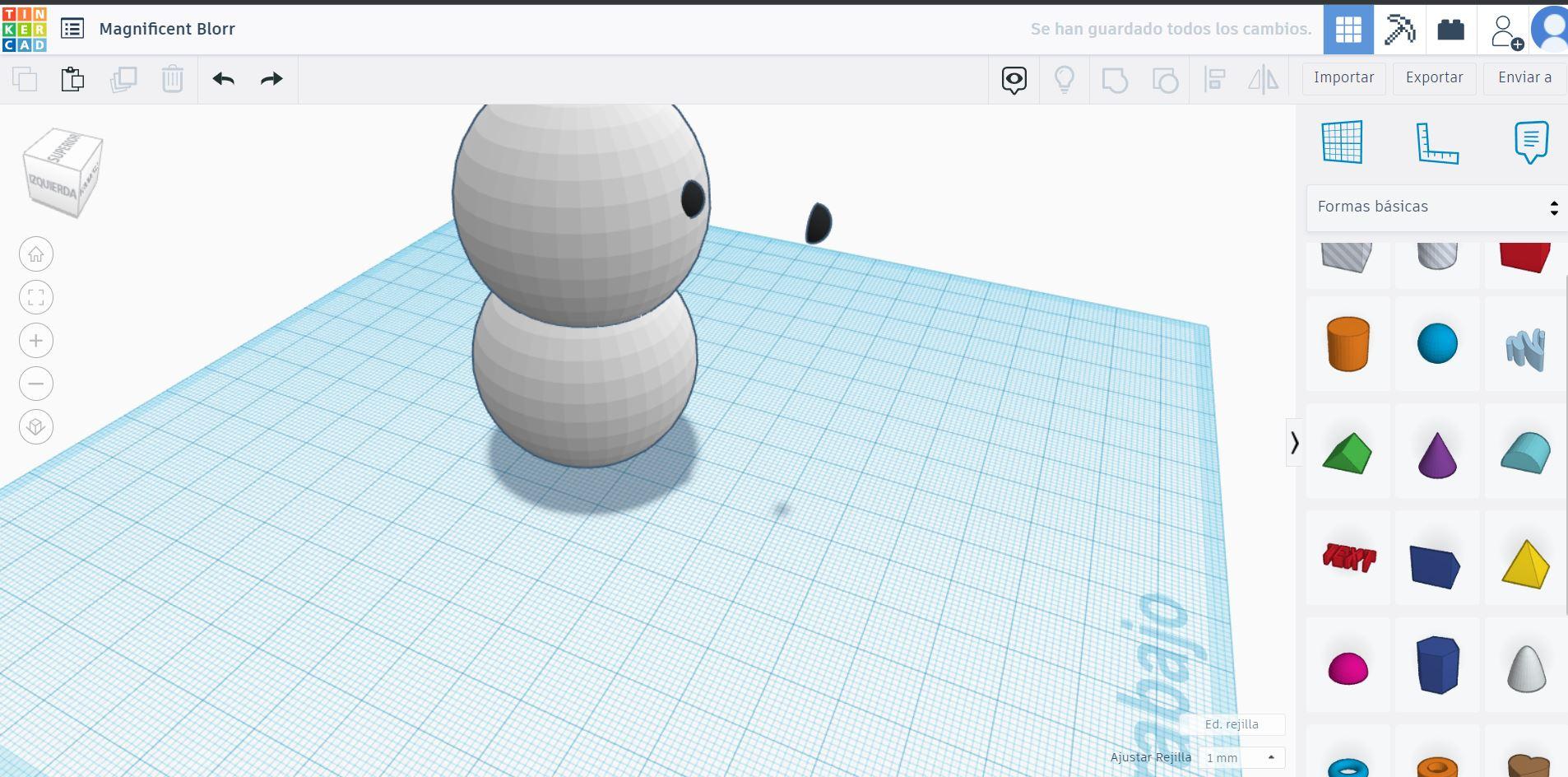Select the Workplane tool
The width and height of the screenshot is (1568, 777).
pos(1343,142)
